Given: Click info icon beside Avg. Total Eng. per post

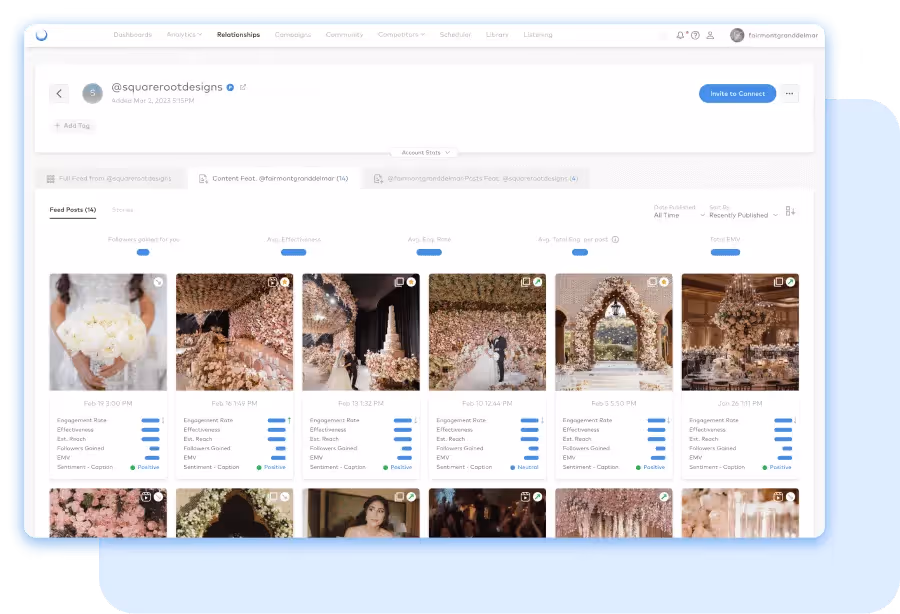Looking at the screenshot, I should [x=615, y=239].
